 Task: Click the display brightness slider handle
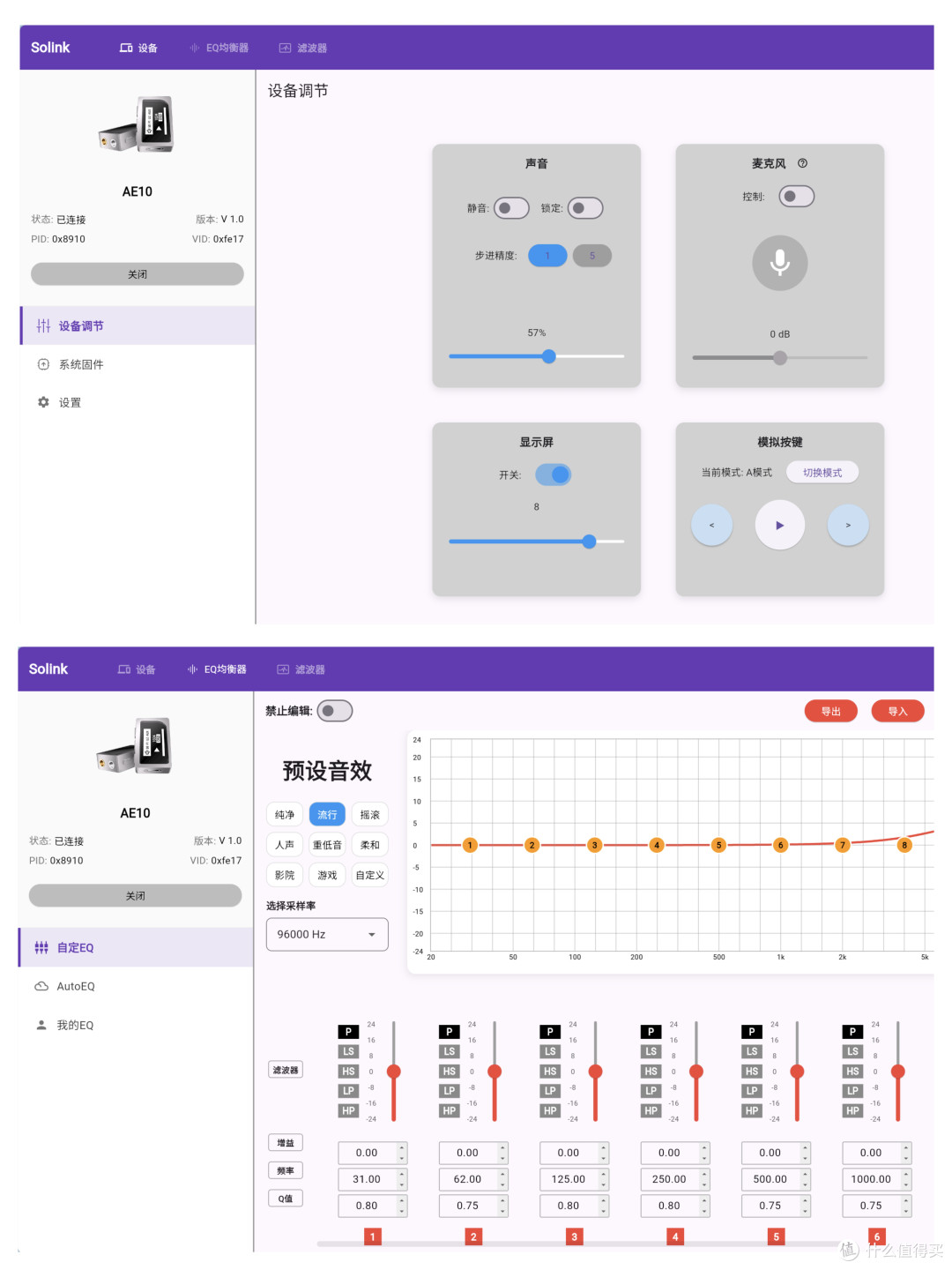589,542
